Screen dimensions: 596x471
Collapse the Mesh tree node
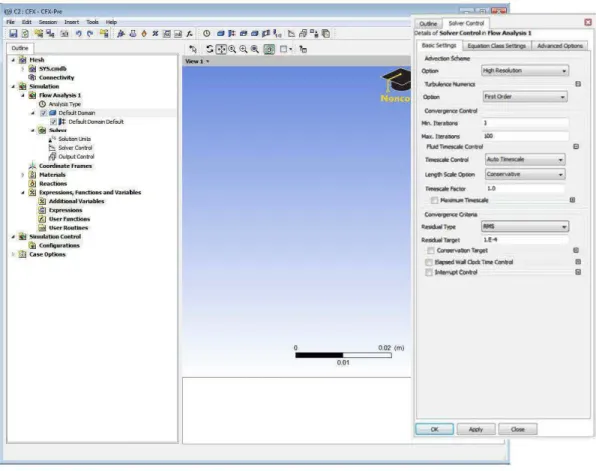[13, 60]
